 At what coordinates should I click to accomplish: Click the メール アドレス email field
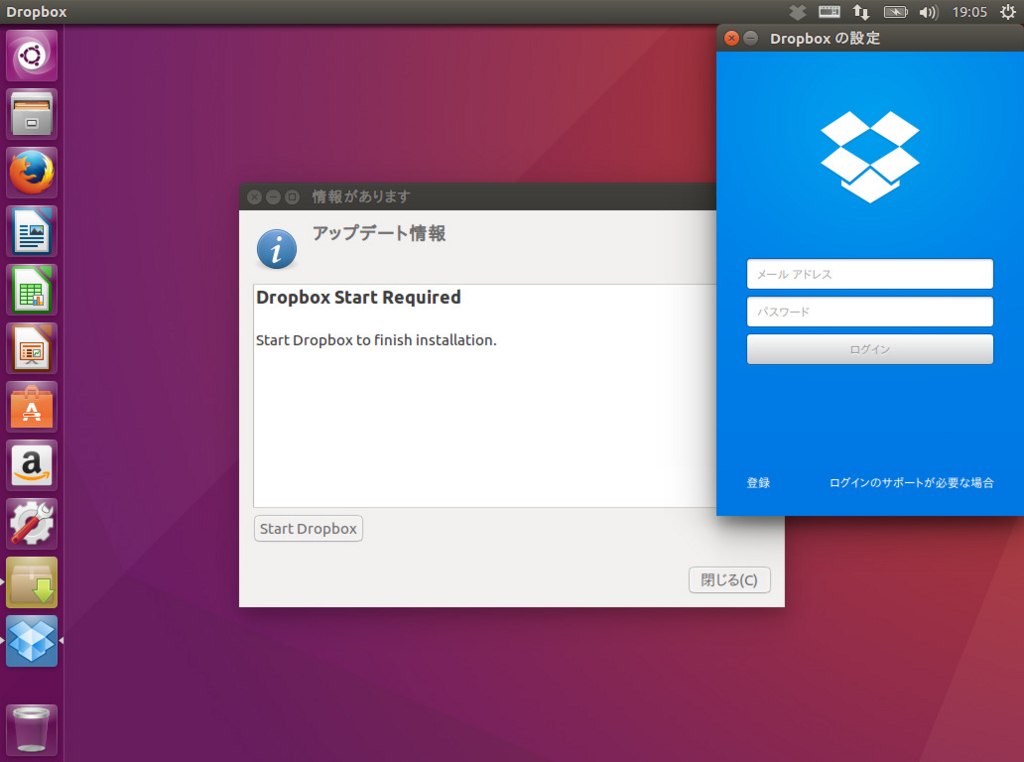[870, 274]
